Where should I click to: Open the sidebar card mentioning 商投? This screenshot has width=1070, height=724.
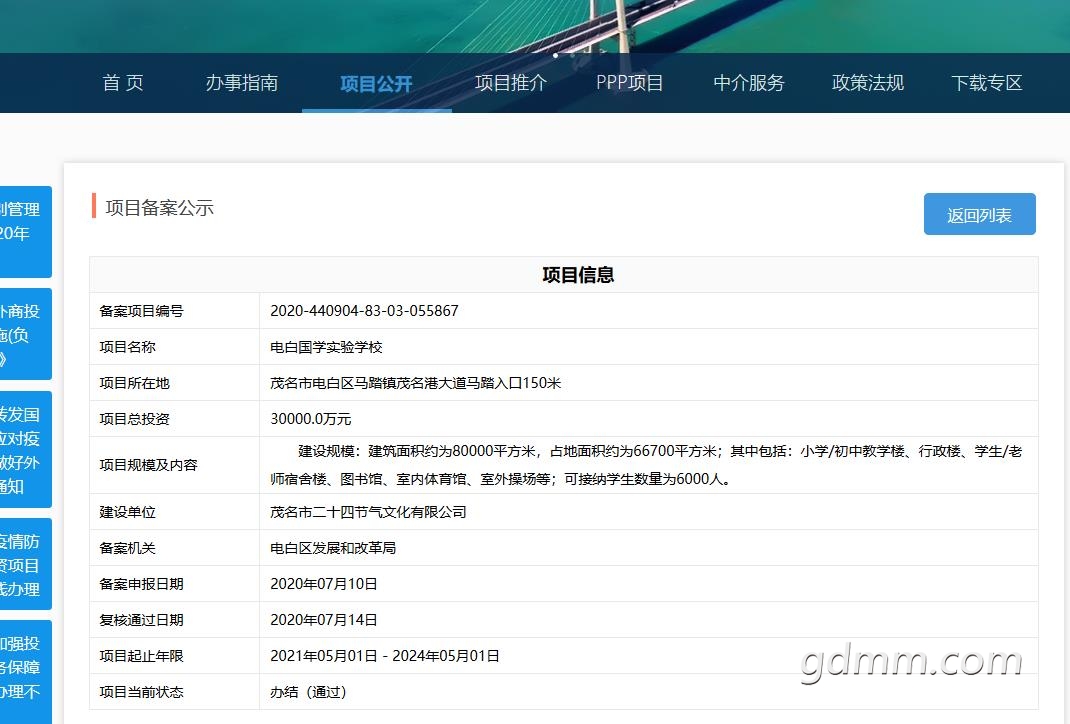tap(25, 334)
